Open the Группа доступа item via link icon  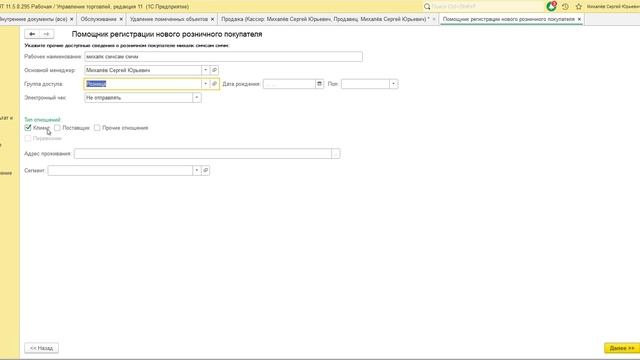pos(215,84)
